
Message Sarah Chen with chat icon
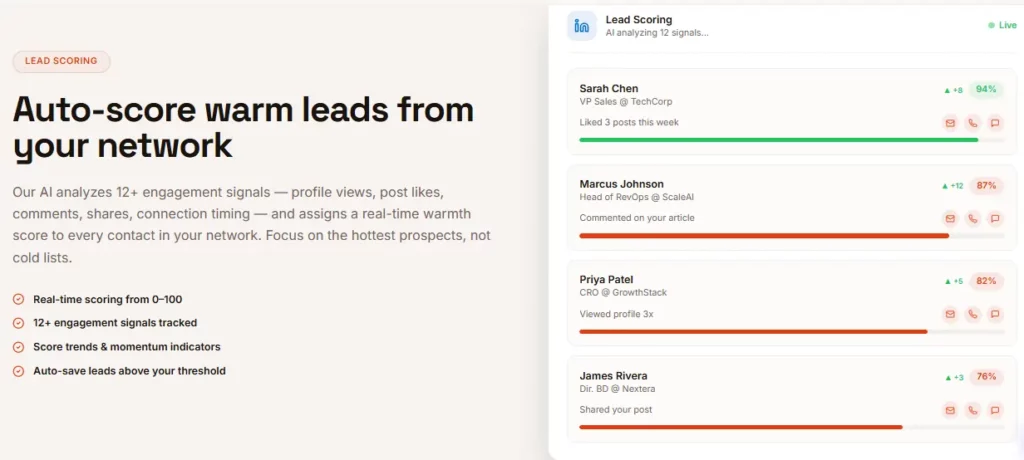pyautogui.click(x=995, y=123)
